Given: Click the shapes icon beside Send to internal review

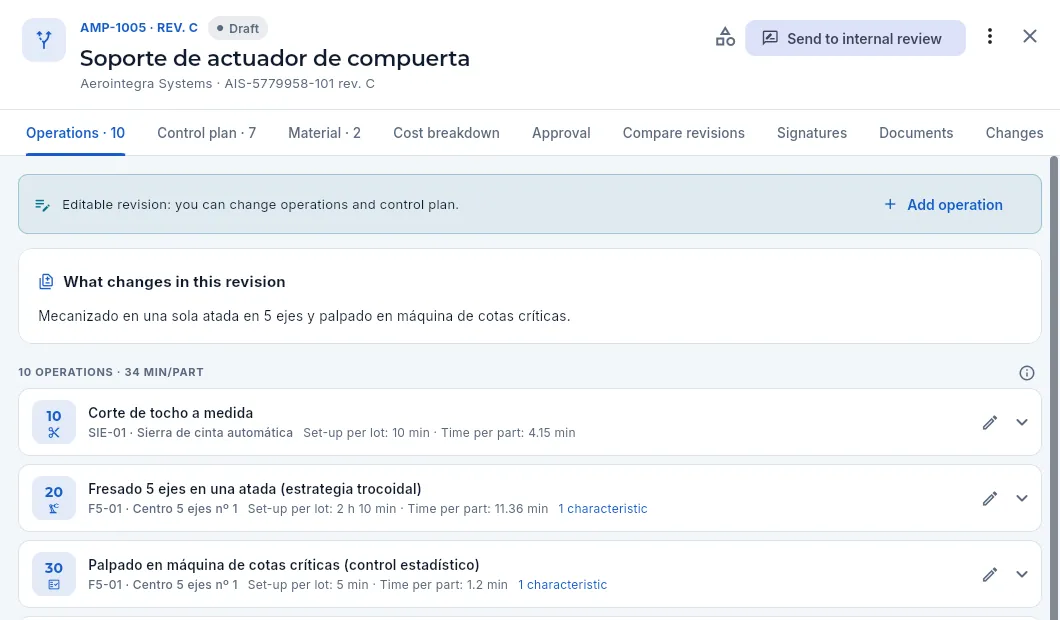Looking at the screenshot, I should [725, 37].
